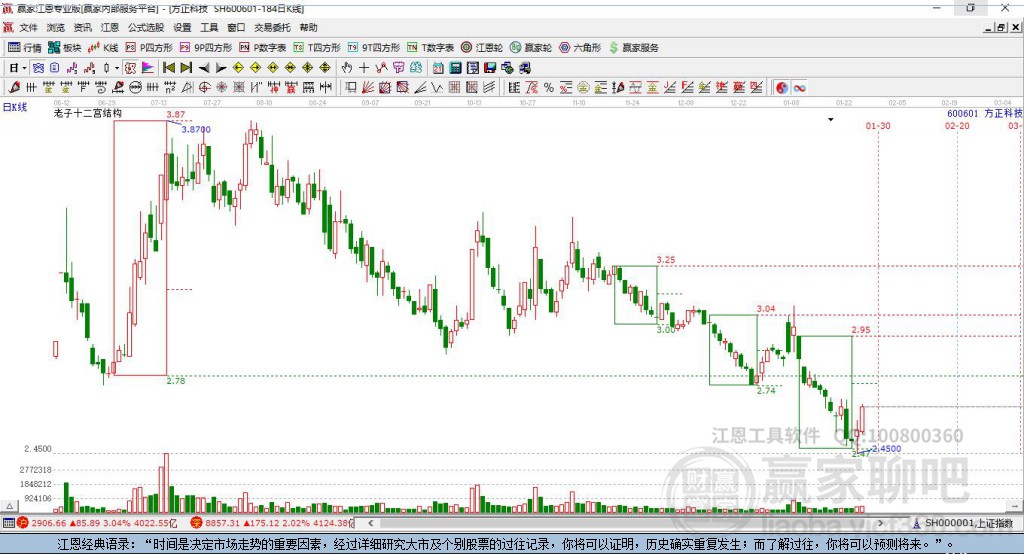Click the blue infinity symbol icon
Viewport: 1024px width, 554px height.
tap(799, 88)
